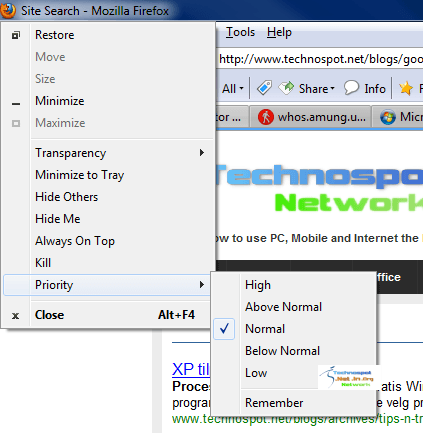Toggle Remember in Priority submenu
The height and width of the screenshot is (433, 423).
[293, 403]
